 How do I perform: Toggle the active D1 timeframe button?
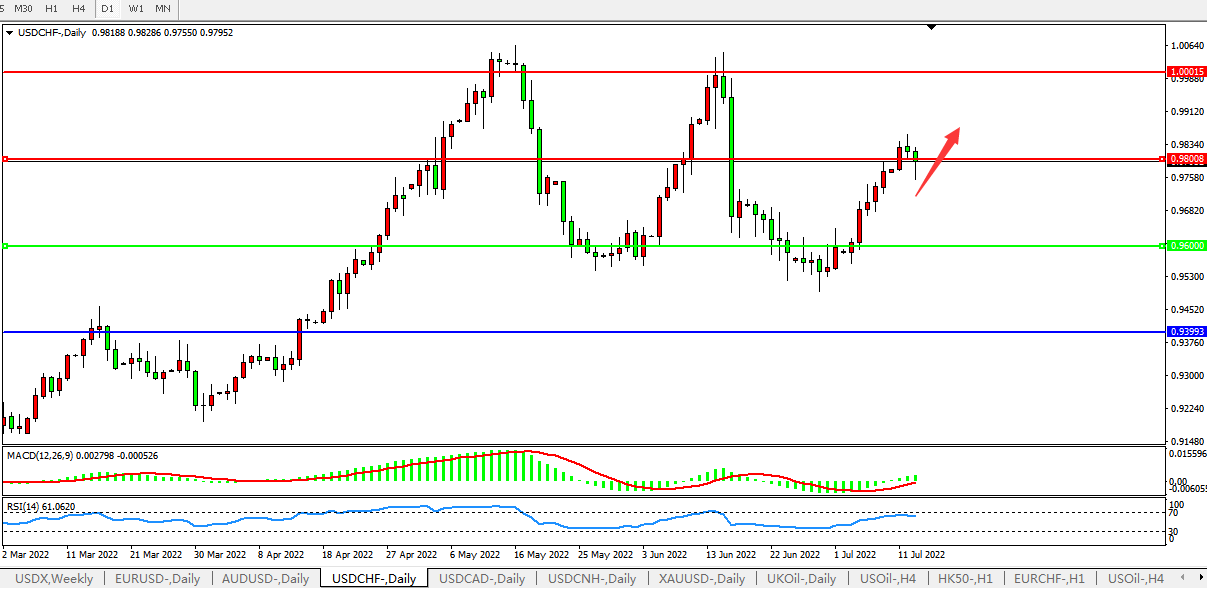click(x=107, y=8)
